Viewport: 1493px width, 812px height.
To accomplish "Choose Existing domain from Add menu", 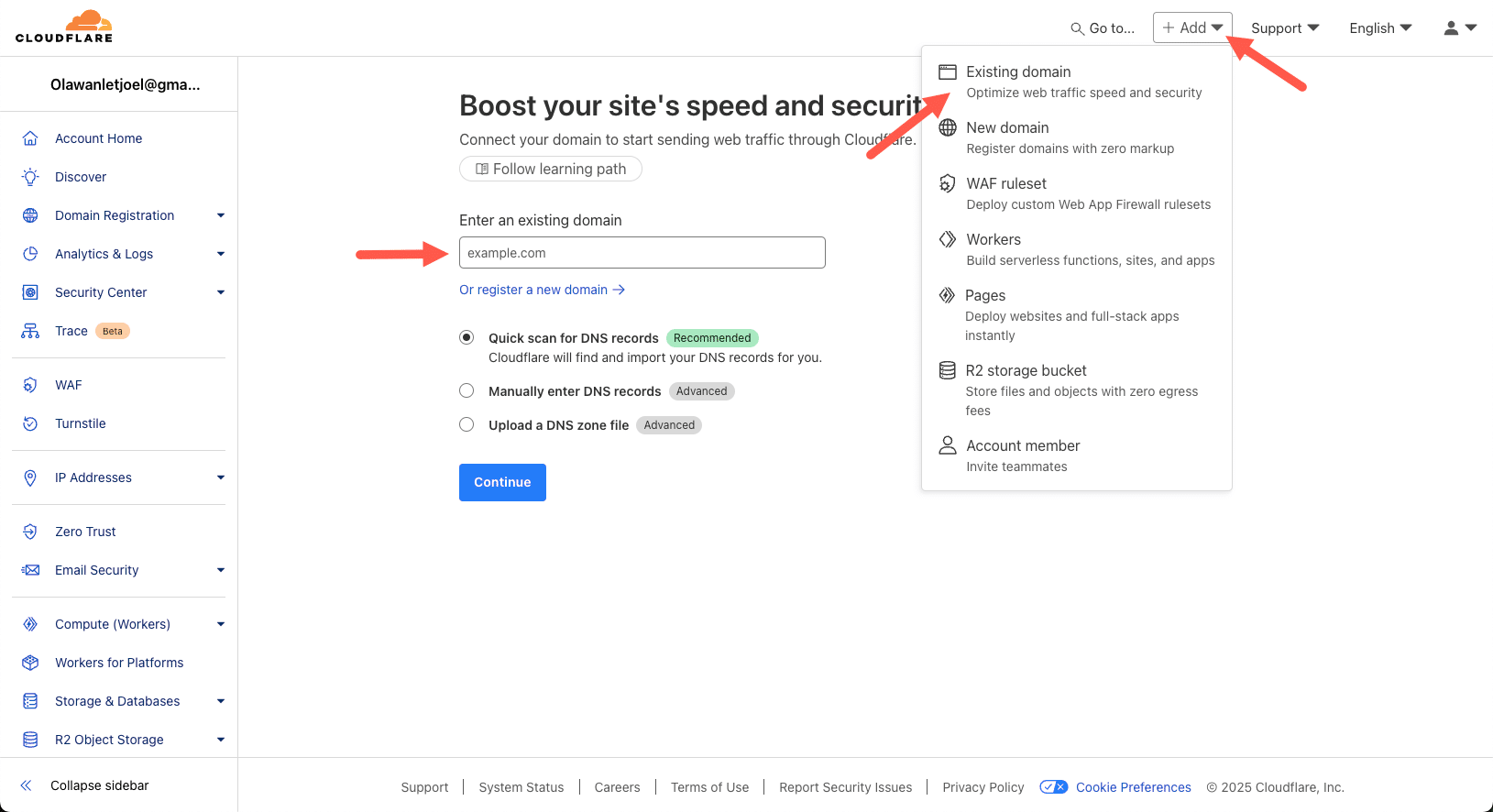I will 1018,72.
